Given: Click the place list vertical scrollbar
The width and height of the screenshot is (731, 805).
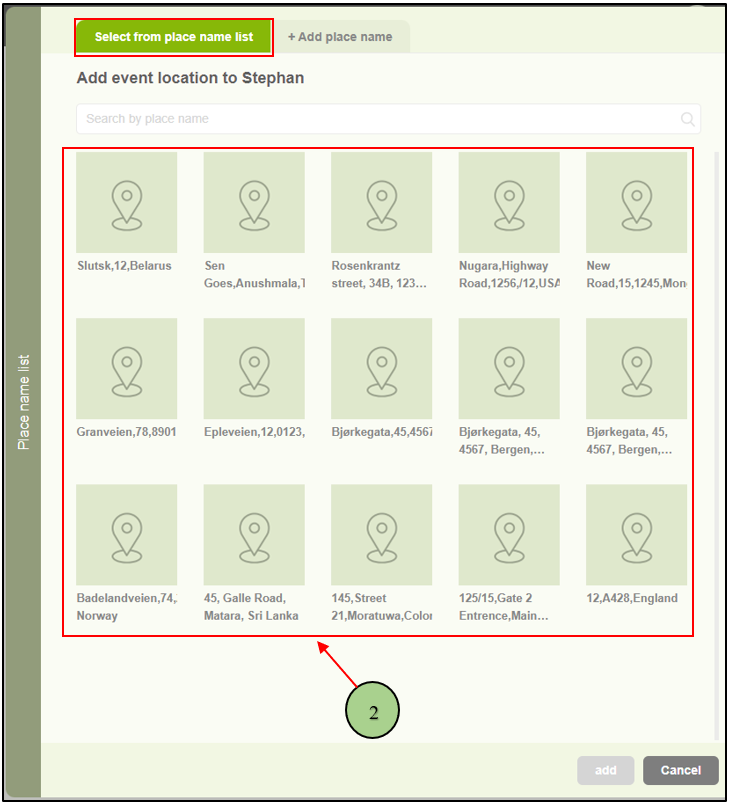Looking at the screenshot, I should coord(713,400).
